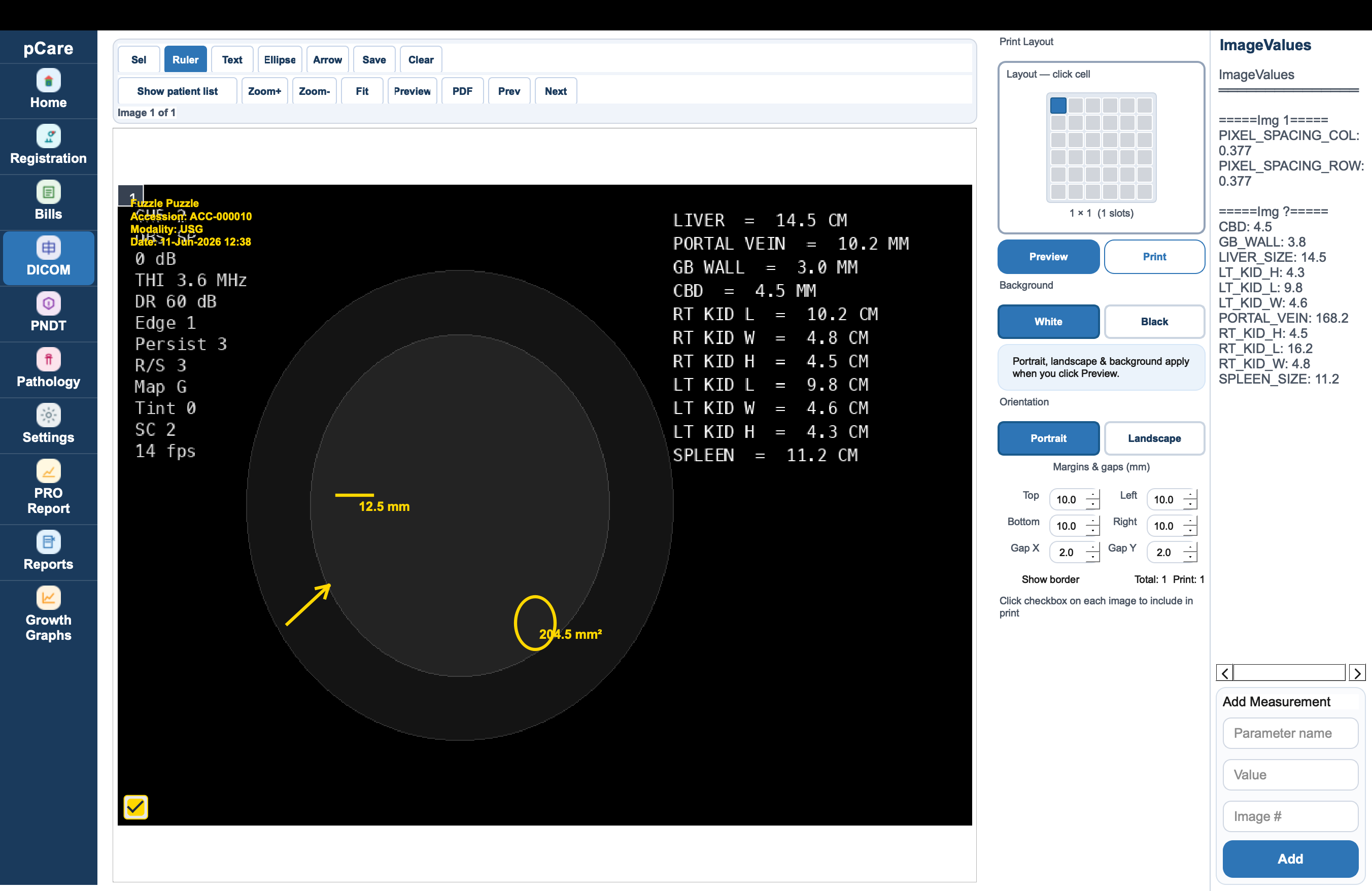Select the highlighted first layout grid cell
Image resolution: width=1372 pixels, height=891 pixels.
pos(1058,105)
